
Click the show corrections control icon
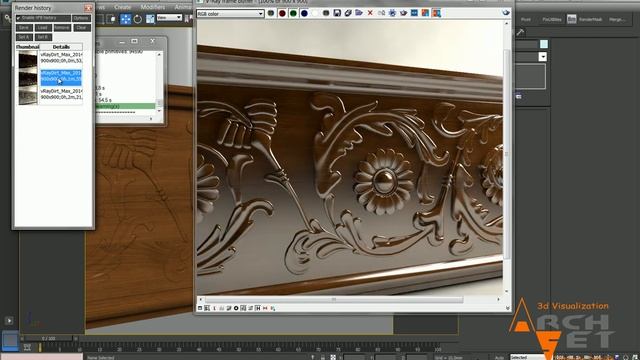point(425,13)
